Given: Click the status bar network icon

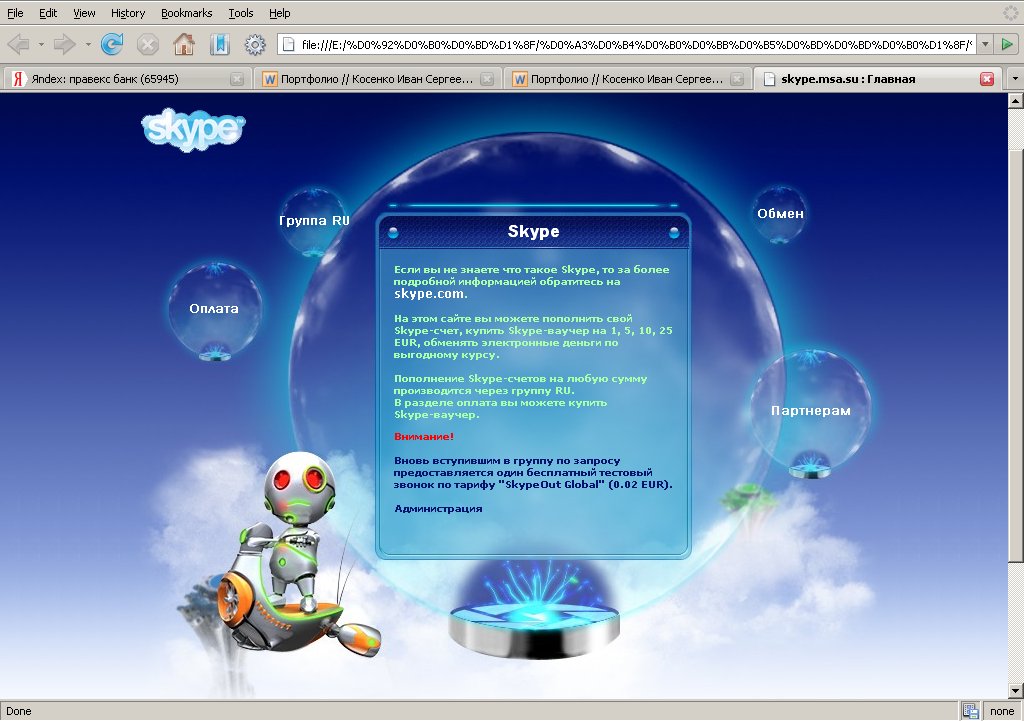Looking at the screenshot, I should coord(970,711).
